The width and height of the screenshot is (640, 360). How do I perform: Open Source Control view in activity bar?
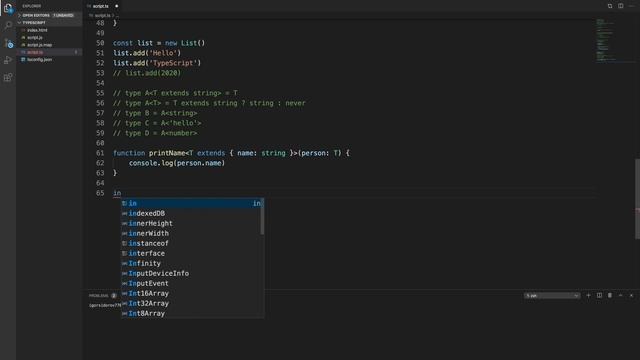(x=8, y=43)
